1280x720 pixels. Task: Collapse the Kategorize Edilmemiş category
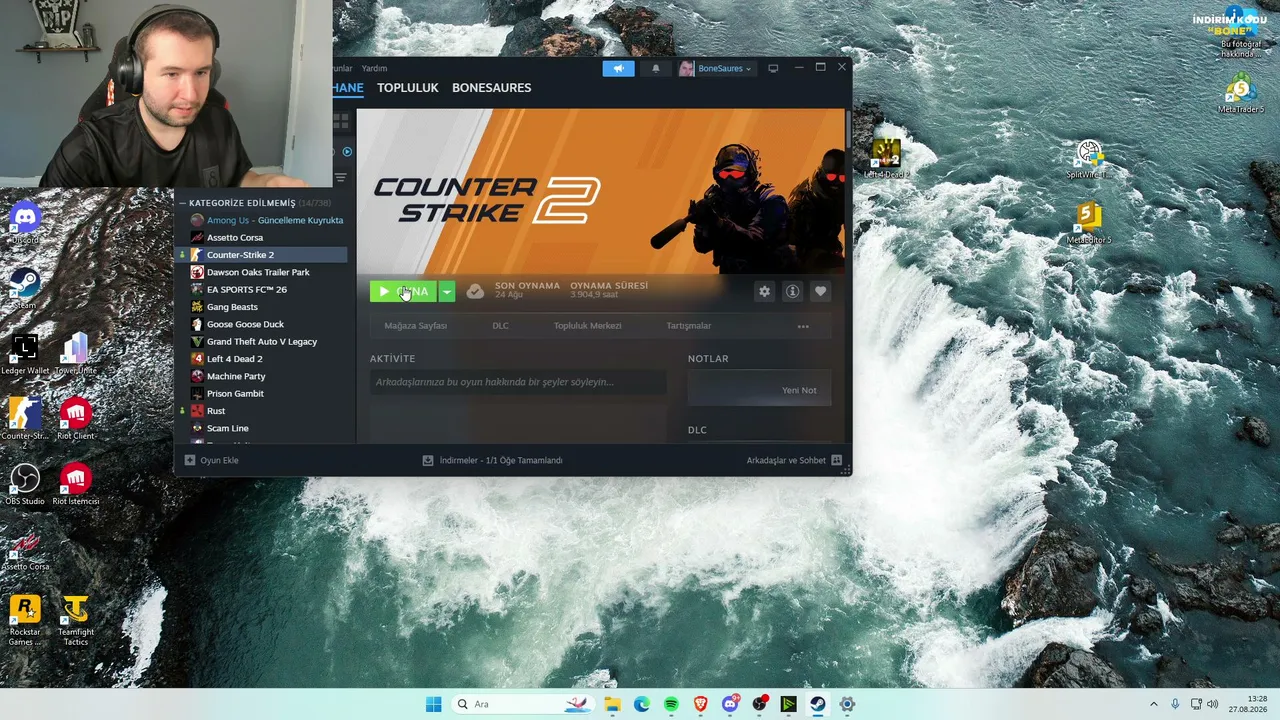(183, 203)
